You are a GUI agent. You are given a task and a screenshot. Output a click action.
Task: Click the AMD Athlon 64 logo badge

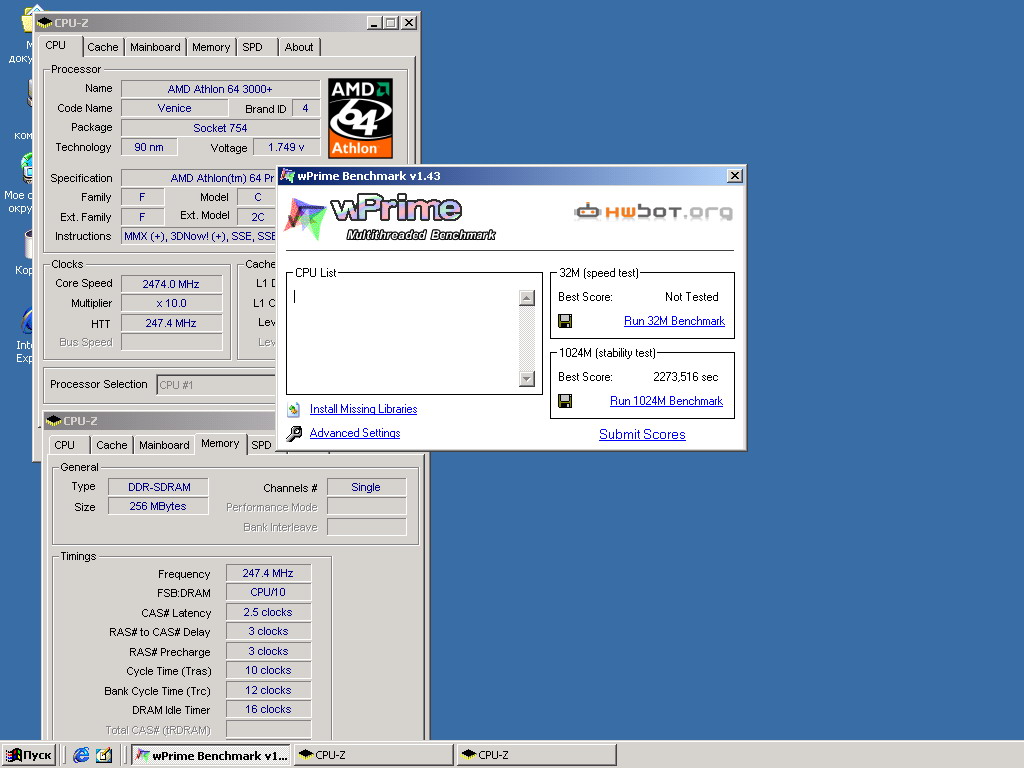point(360,118)
